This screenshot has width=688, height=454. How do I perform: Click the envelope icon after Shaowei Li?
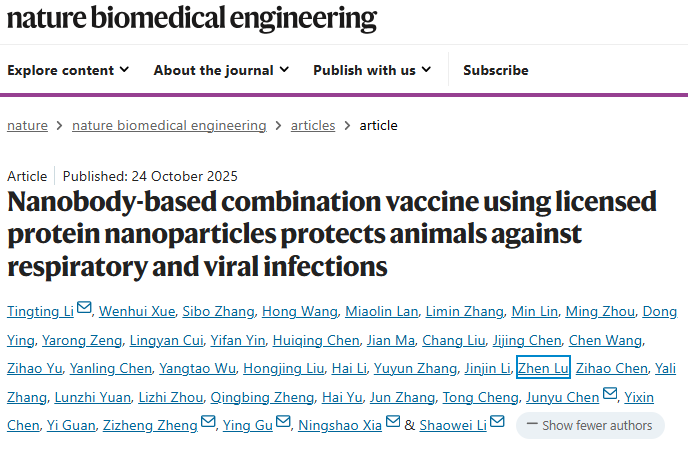coord(497,424)
